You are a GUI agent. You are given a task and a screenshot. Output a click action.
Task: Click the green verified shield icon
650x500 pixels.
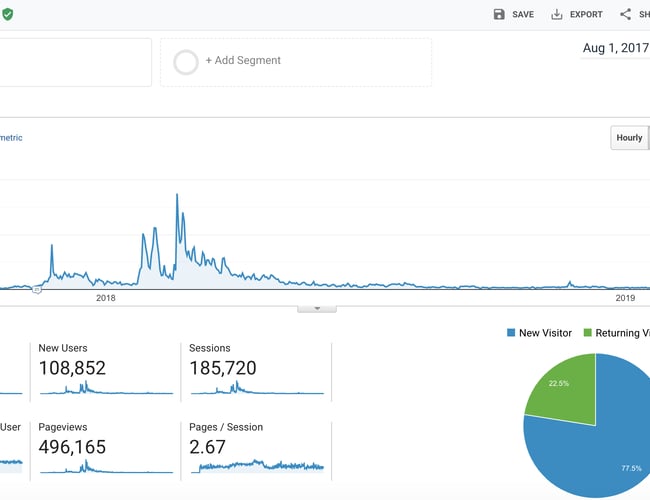[7, 14]
